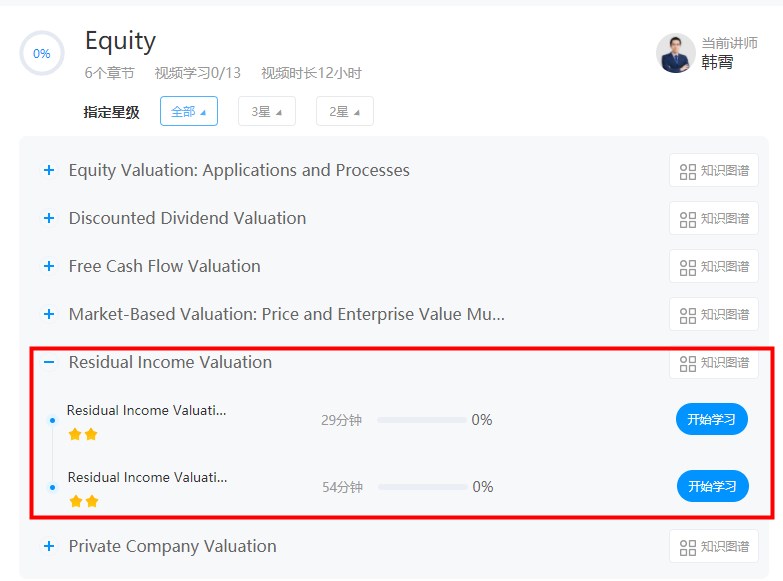This screenshot has width=783, height=581.
Task: Expand the Private Company Valuation chapter
Action: click(x=49, y=547)
